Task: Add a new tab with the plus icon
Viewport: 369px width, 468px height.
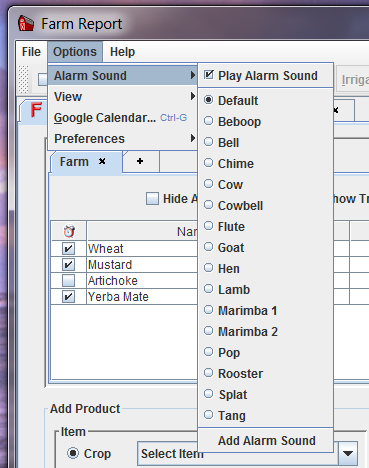Action: (x=140, y=161)
